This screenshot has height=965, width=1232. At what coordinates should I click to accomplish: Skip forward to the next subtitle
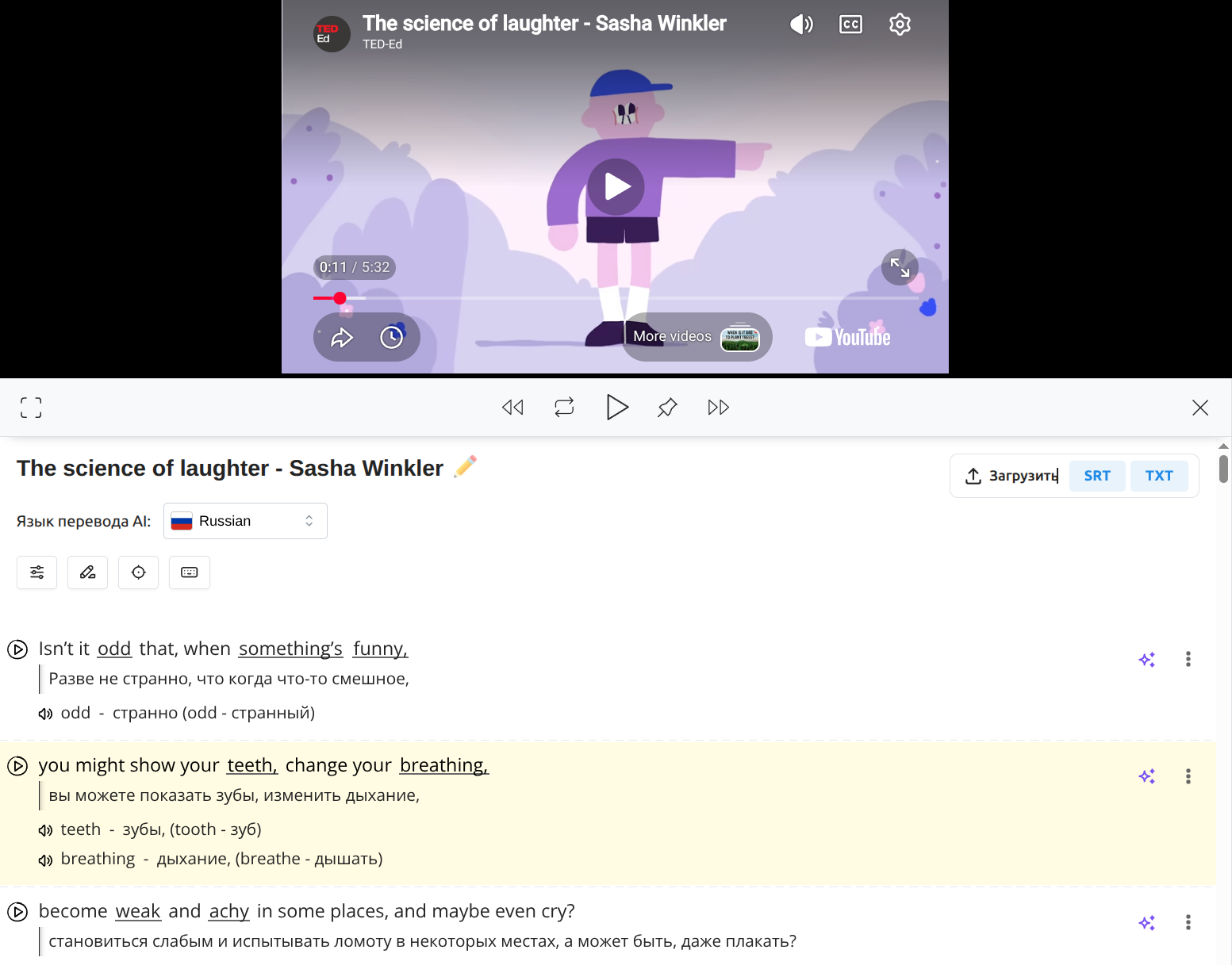pos(718,408)
